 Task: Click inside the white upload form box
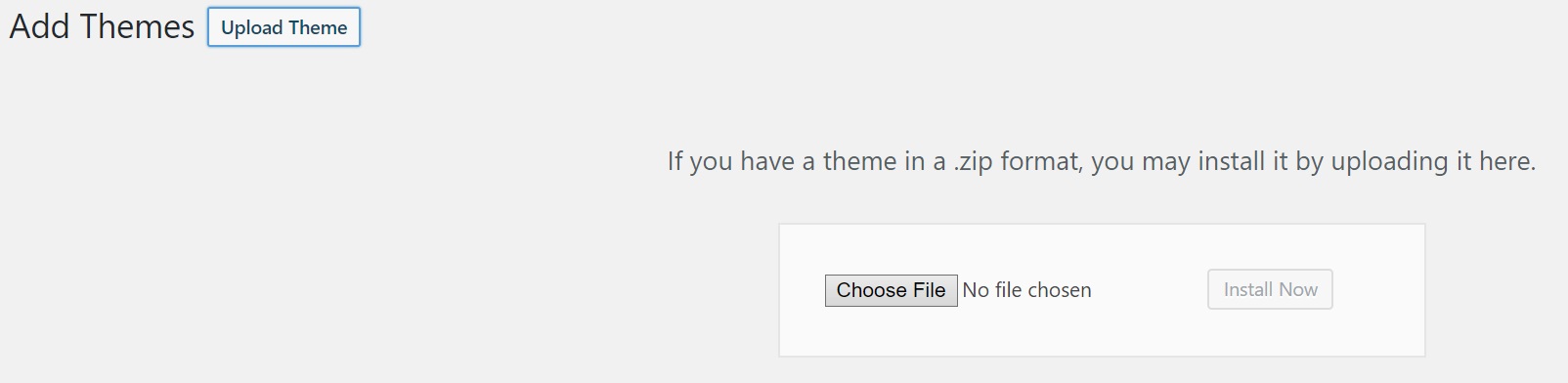(x=1102, y=290)
